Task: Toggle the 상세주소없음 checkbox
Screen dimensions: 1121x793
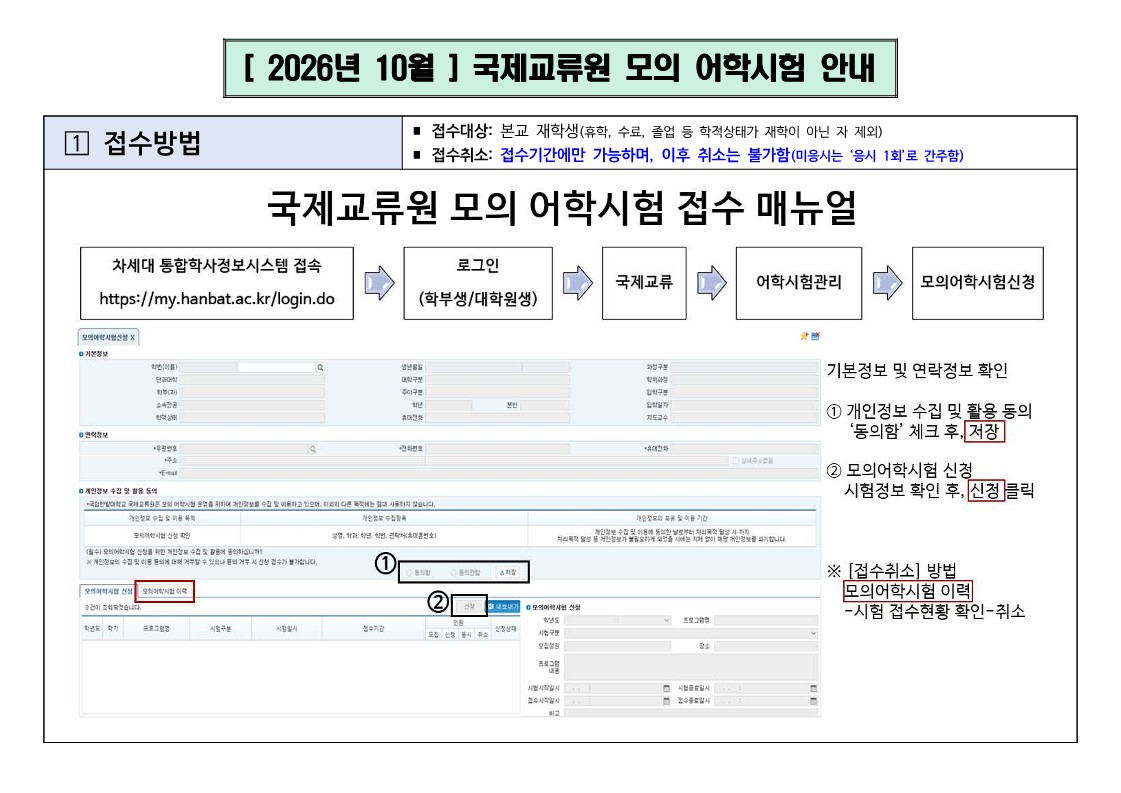Action: pos(735,461)
